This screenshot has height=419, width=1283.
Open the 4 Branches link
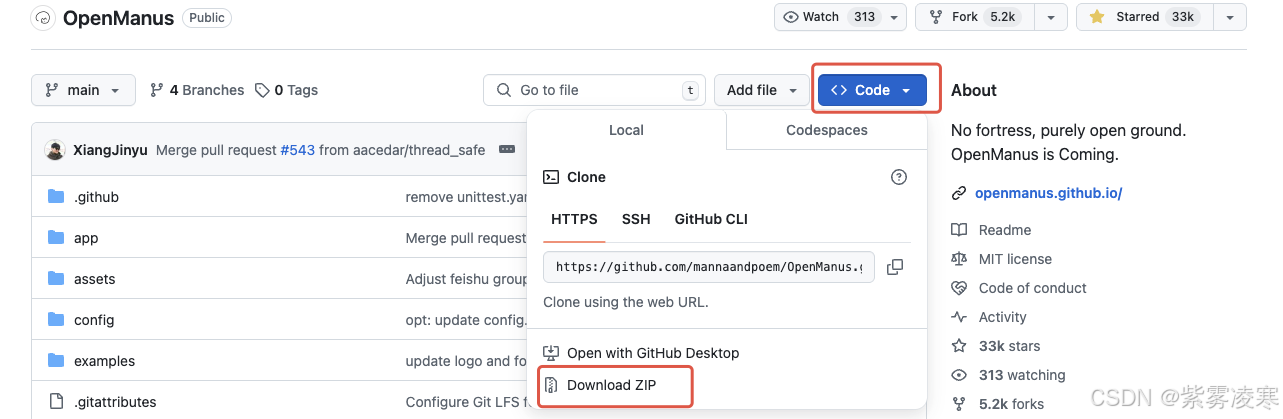[197, 90]
